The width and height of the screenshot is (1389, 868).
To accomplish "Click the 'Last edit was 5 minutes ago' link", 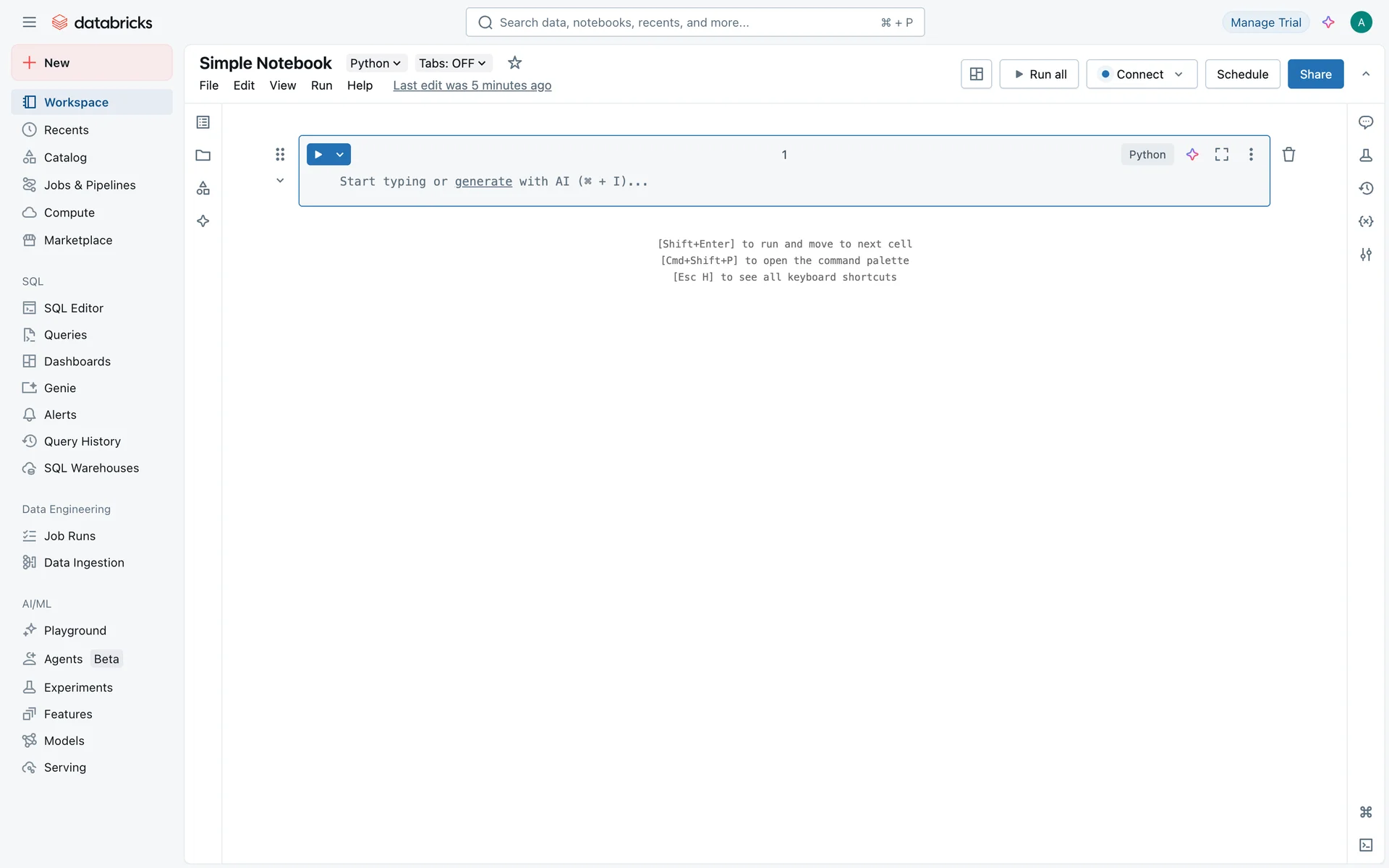I will 472,85.
